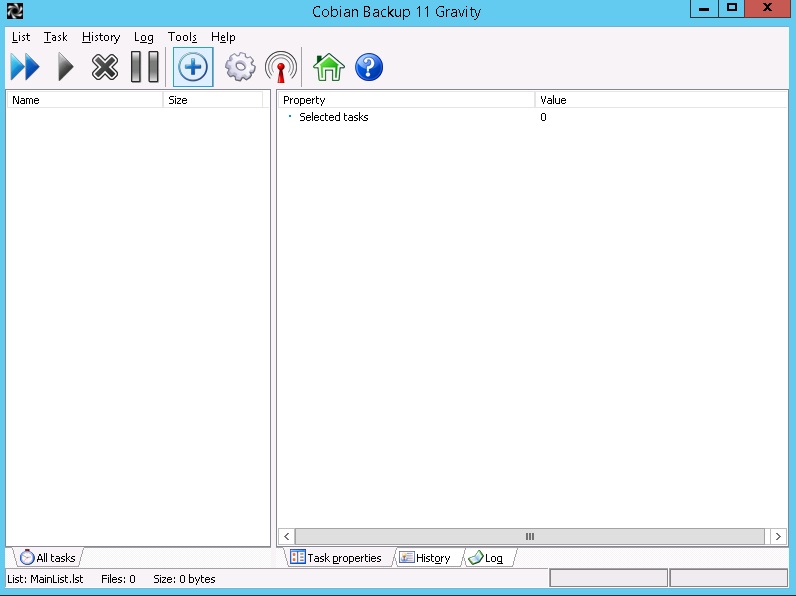The image size is (796, 596).
Task: Click the horizontal scrollbar left arrow
Action: click(286, 536)
